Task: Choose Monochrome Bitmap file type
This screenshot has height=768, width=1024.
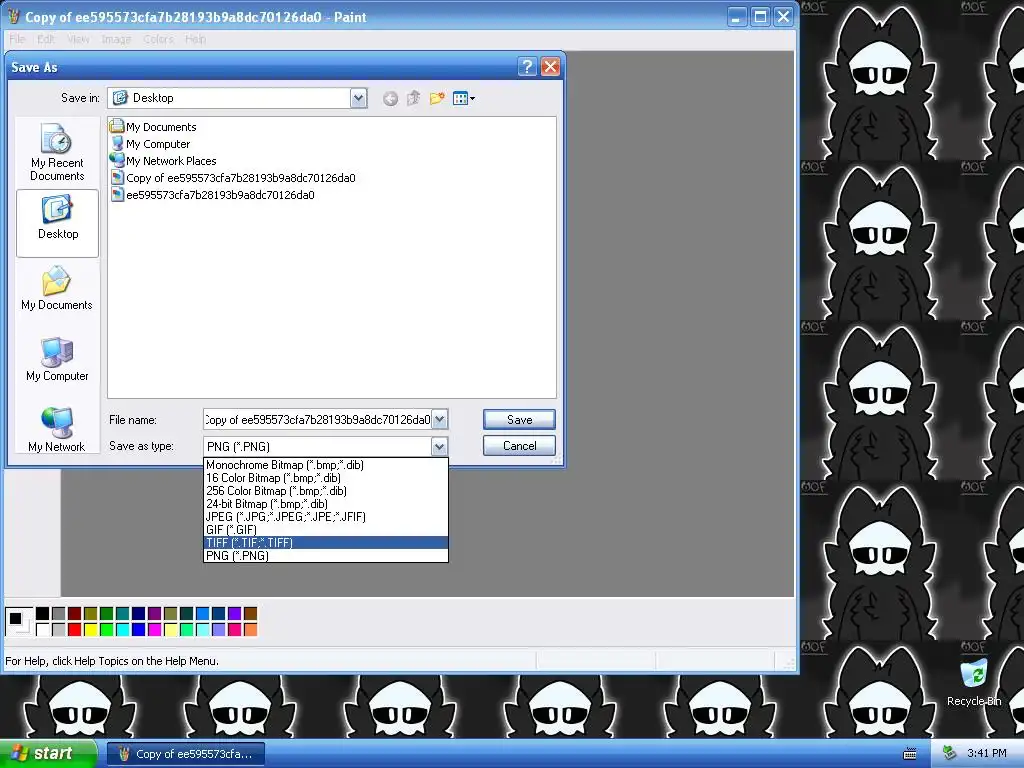Action: coord(326,465)
